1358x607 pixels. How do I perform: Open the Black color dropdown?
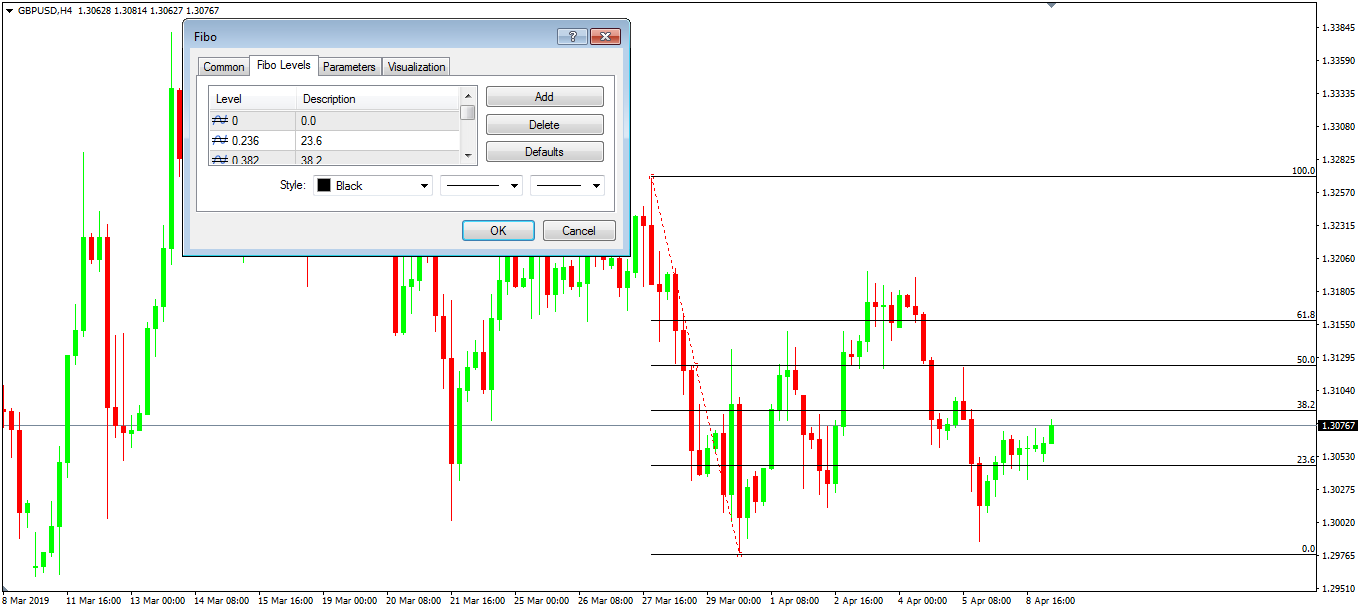tap(424, 186)
